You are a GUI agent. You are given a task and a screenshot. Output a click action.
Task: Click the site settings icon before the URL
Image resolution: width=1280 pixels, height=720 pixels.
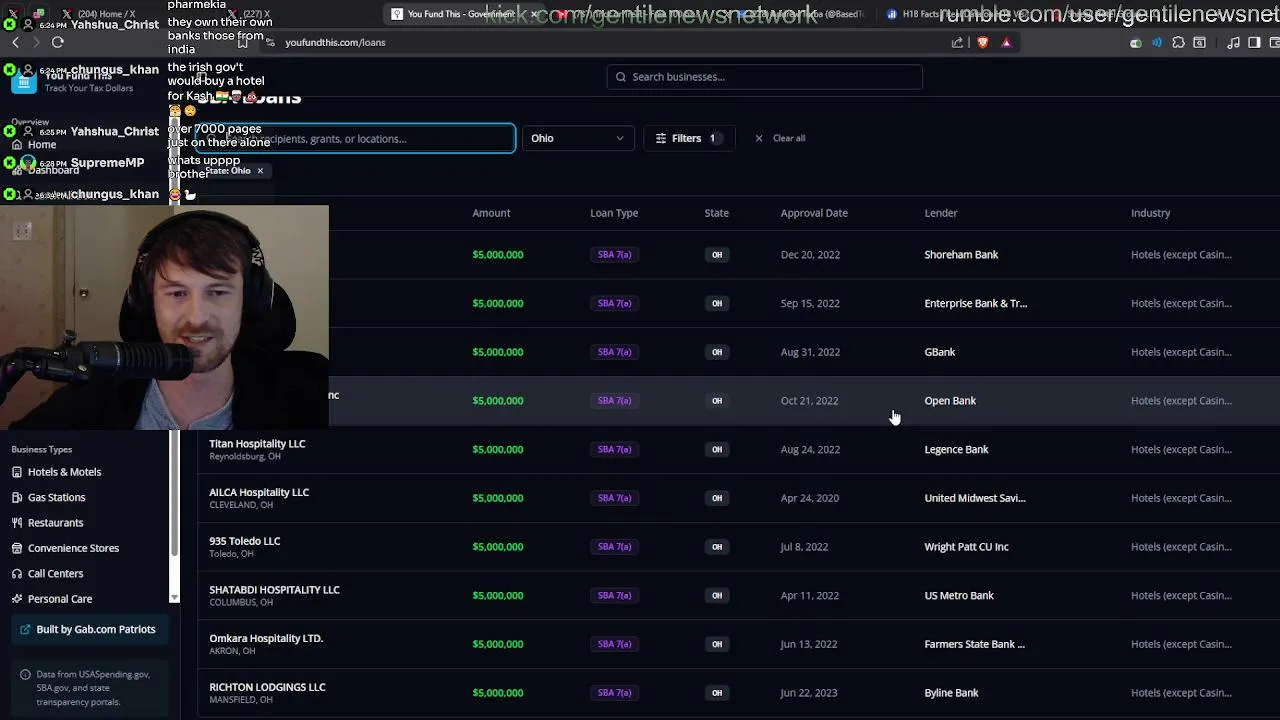tap(270, 42)
